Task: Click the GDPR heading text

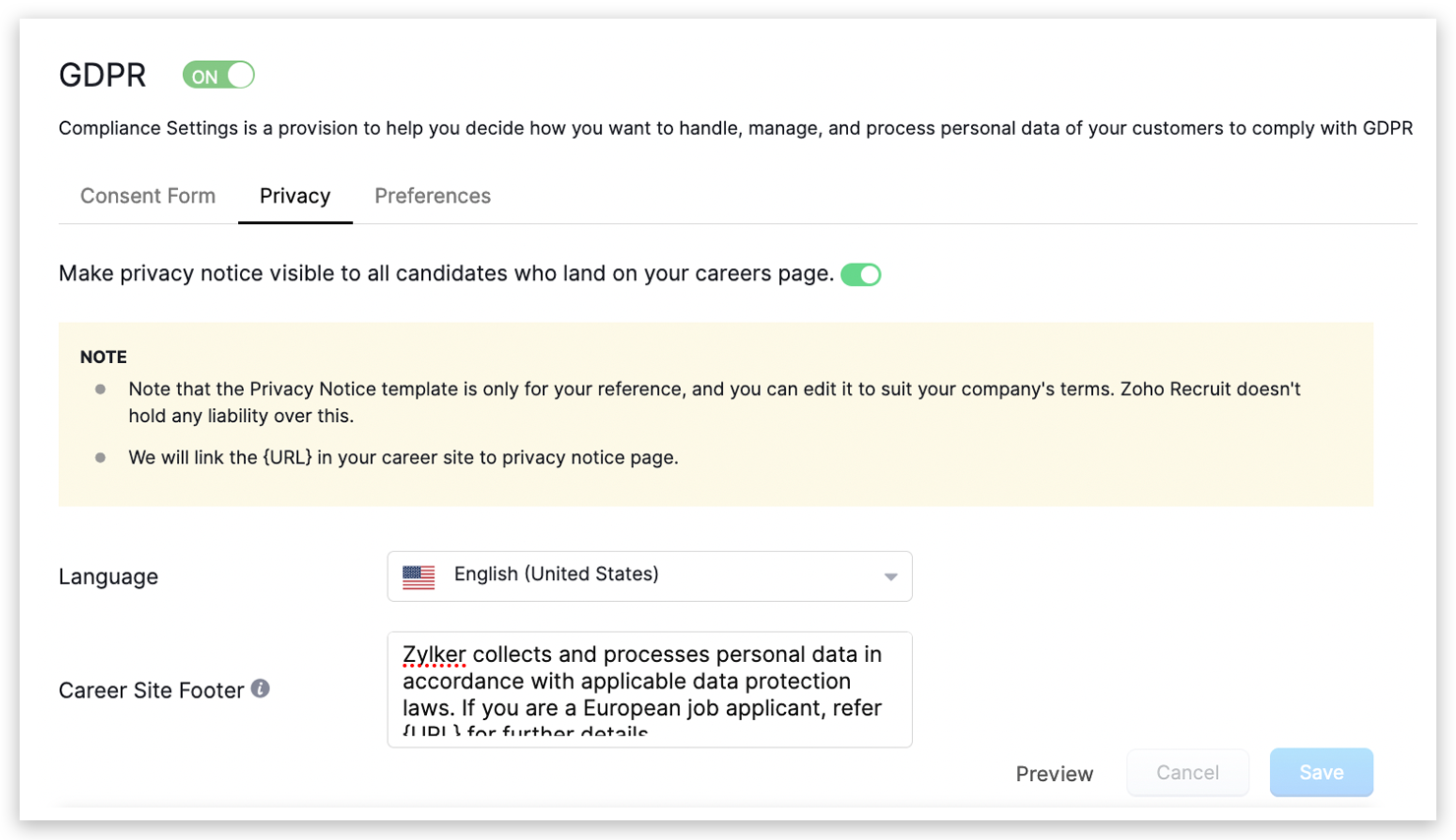Action: [102, 75]
